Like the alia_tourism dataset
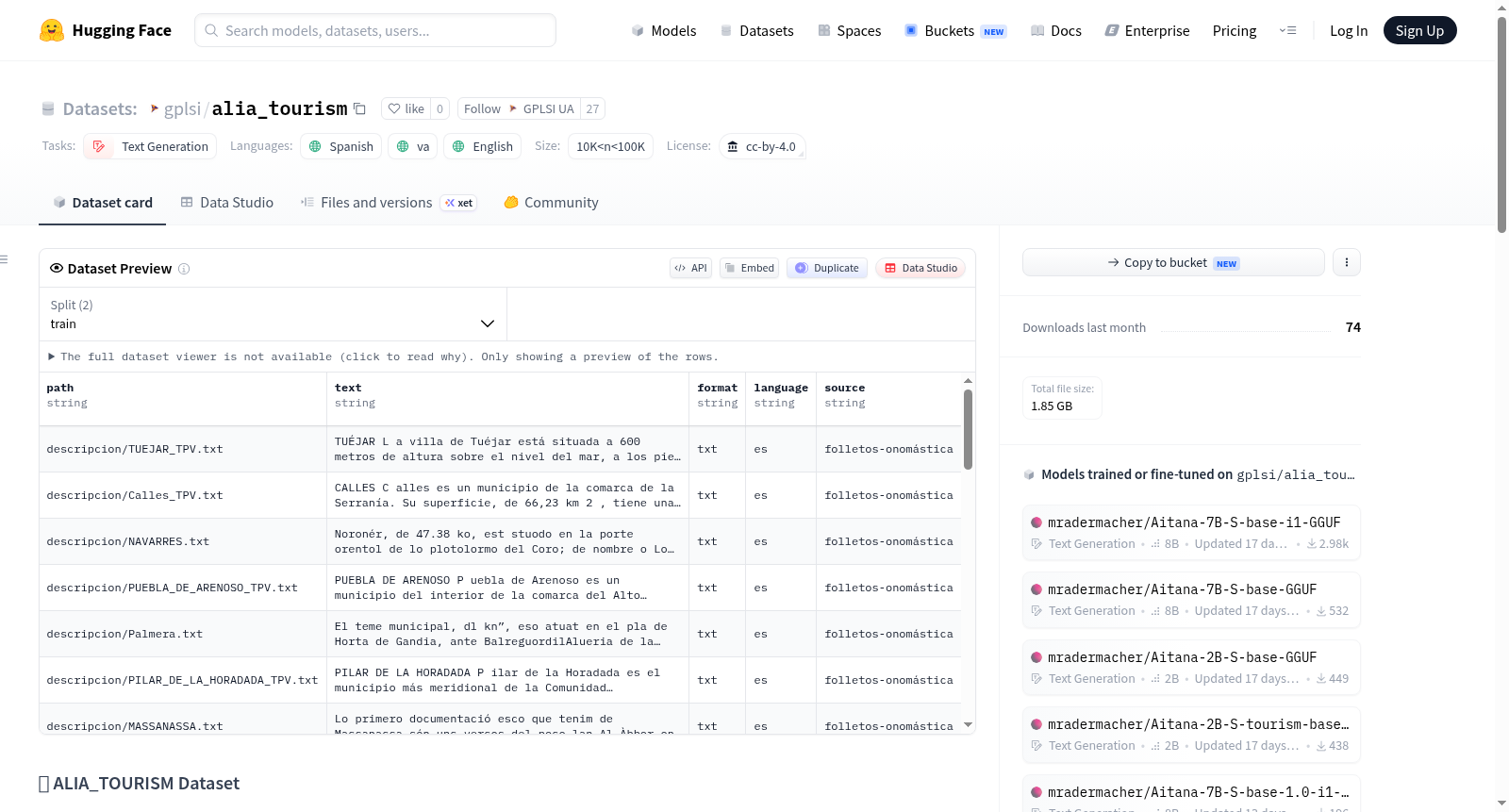This screenshot has height=812, width=1509. [x=406, y=108]
